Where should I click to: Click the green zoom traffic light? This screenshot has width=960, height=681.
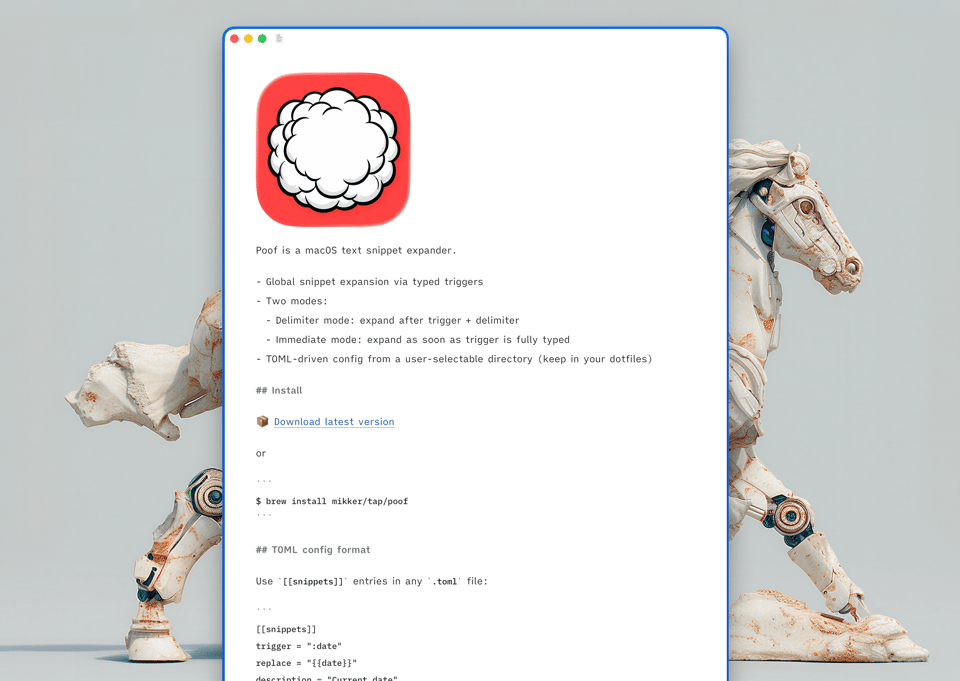pos(260,38)
